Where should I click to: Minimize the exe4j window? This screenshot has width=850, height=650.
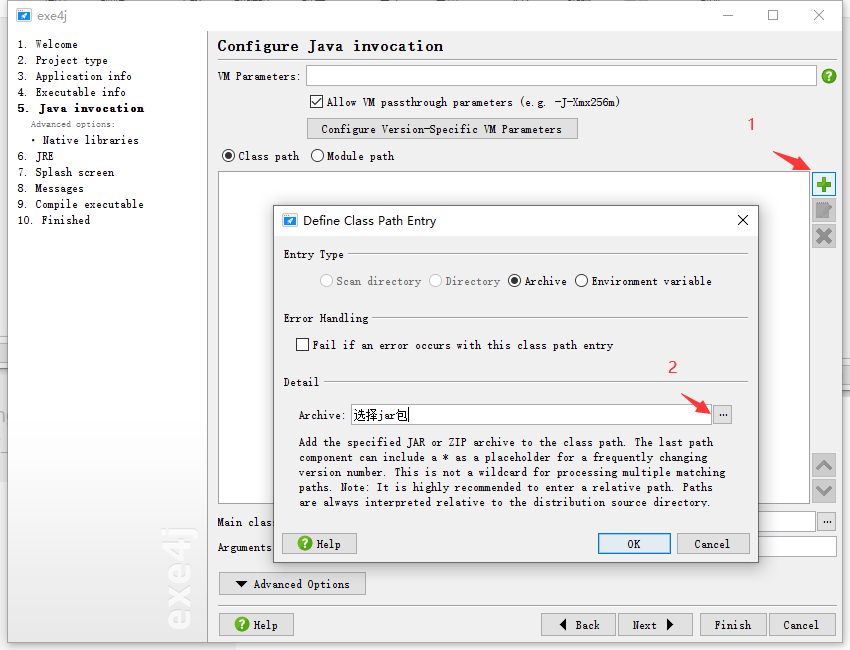coord(727,15)
